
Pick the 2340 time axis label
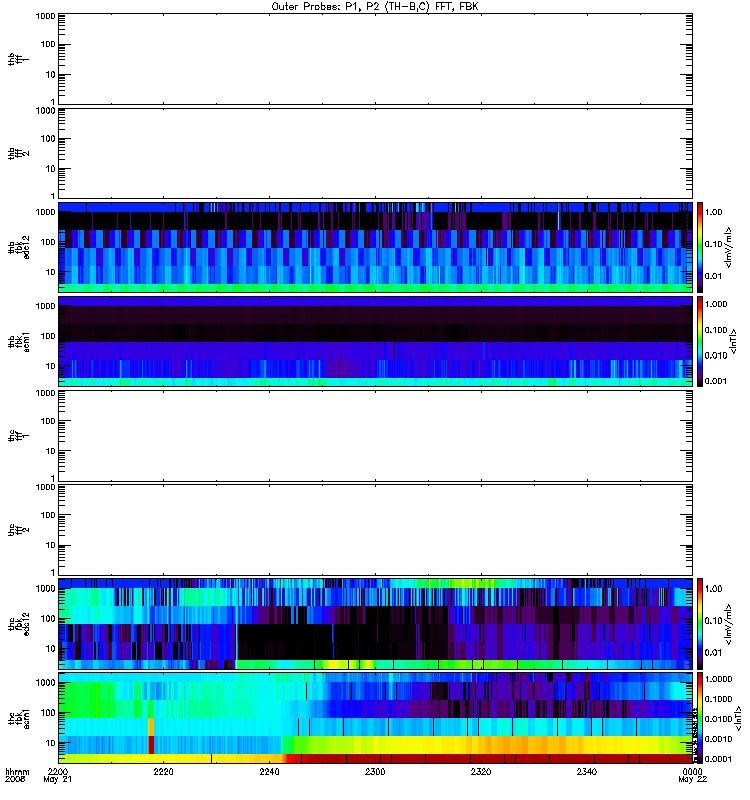coord(587,773)
